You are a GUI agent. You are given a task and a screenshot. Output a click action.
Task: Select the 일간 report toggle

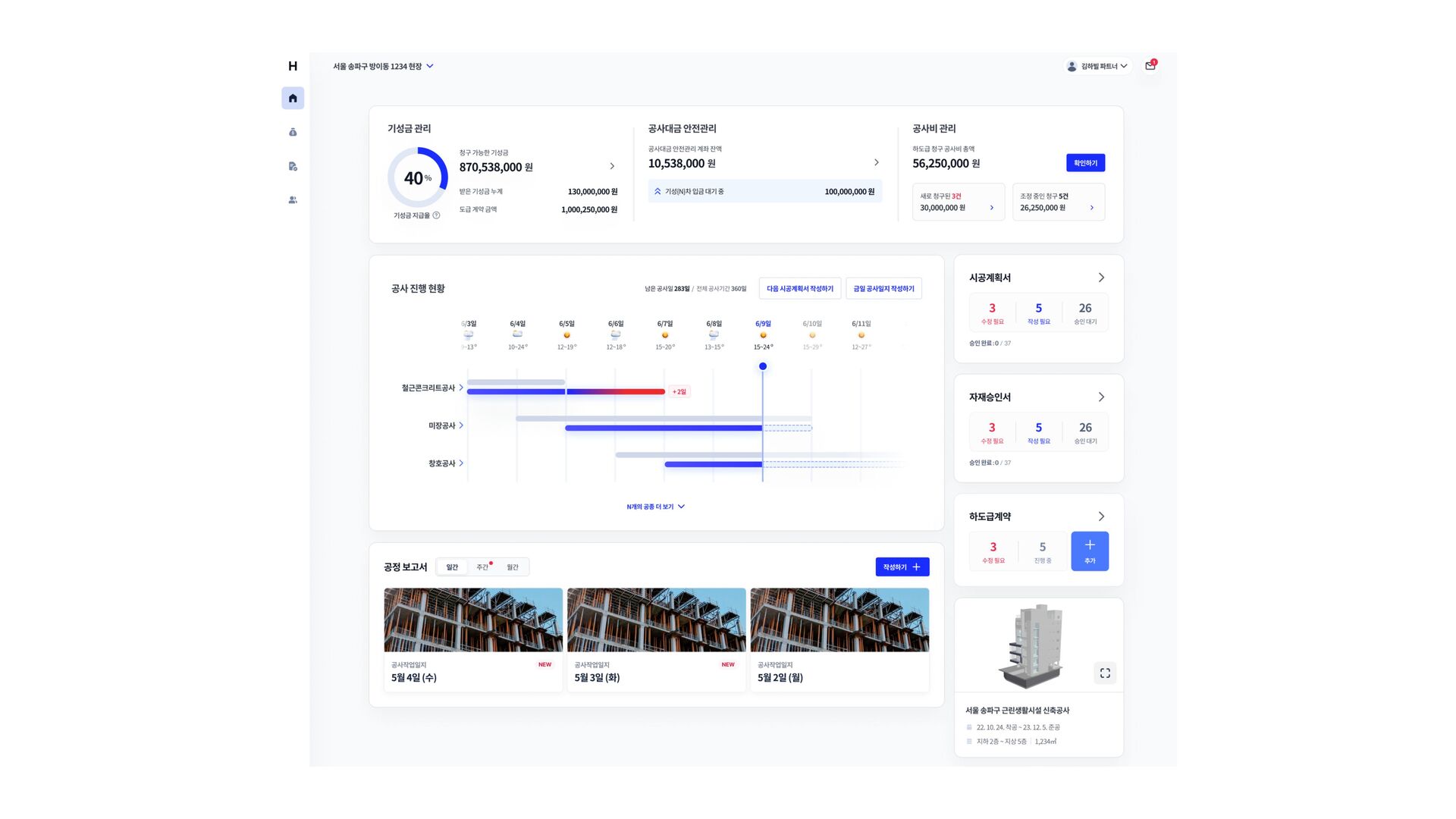[452, 567]
